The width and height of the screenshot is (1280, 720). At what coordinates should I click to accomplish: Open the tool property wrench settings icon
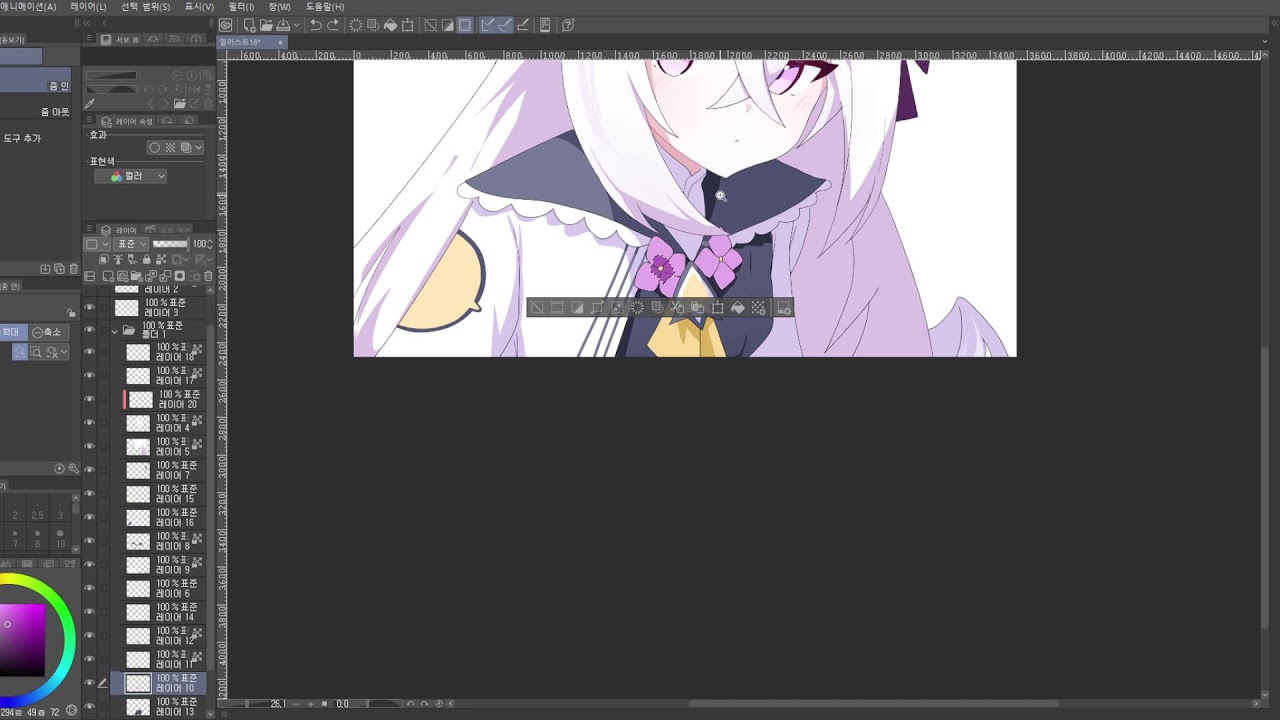73,468
